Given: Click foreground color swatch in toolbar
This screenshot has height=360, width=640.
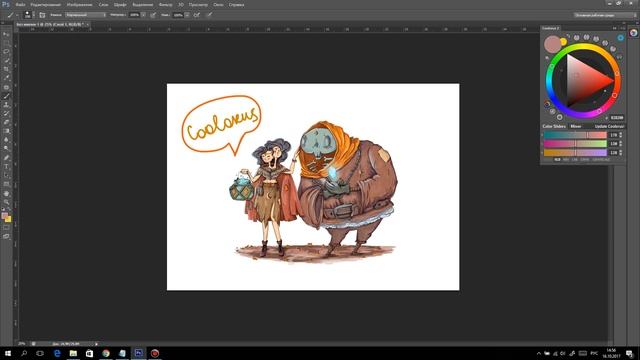Looking at the screenshot, I should tap(4, 216).
